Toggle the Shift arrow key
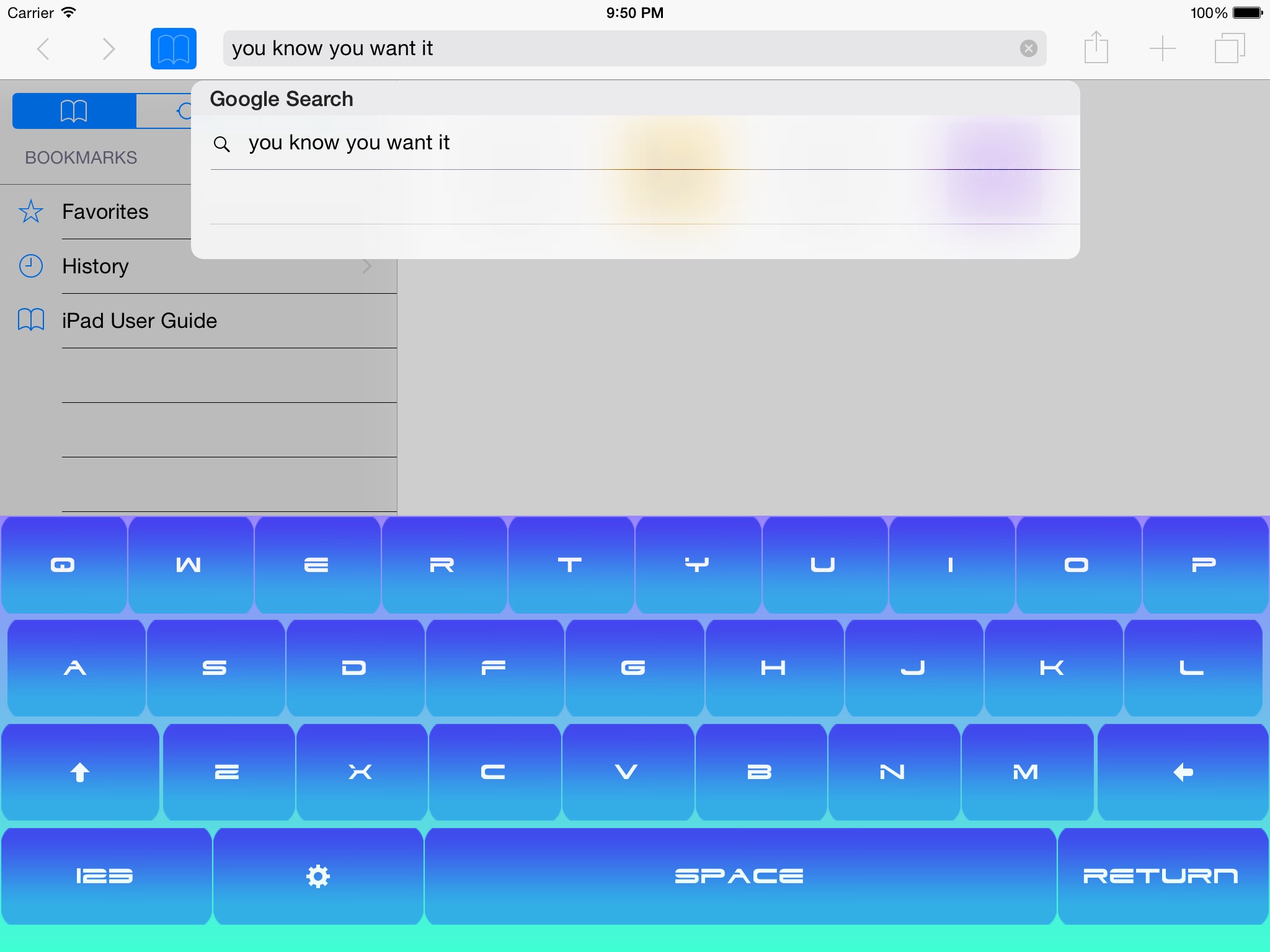The height and width of the screenshot is (952, 1270). [80, 772]
